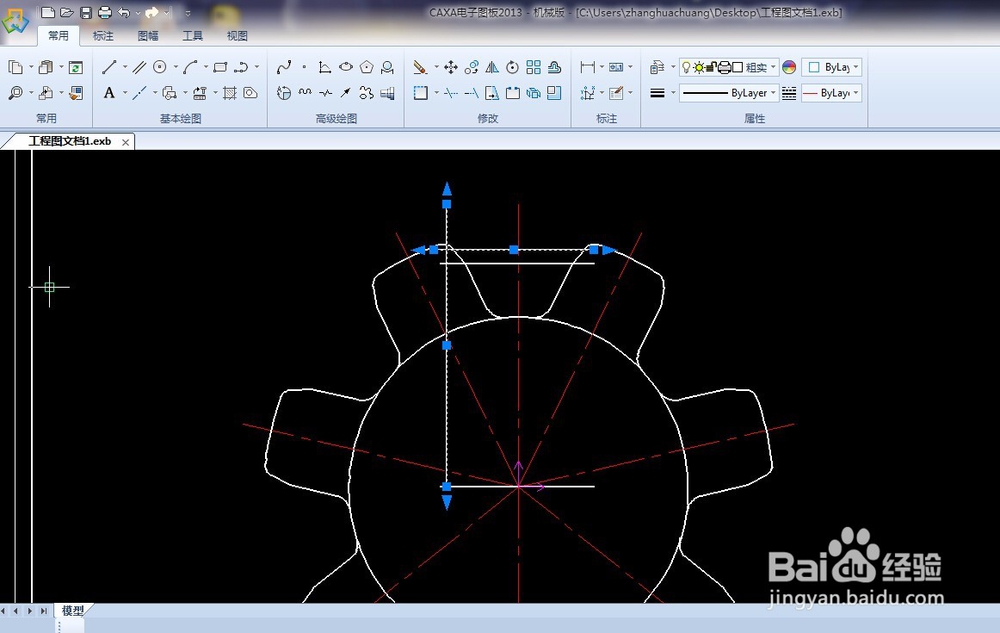The image size is (1000, 633).
Task: Select the Arc drawing tool
Action: tap(190, 67)
